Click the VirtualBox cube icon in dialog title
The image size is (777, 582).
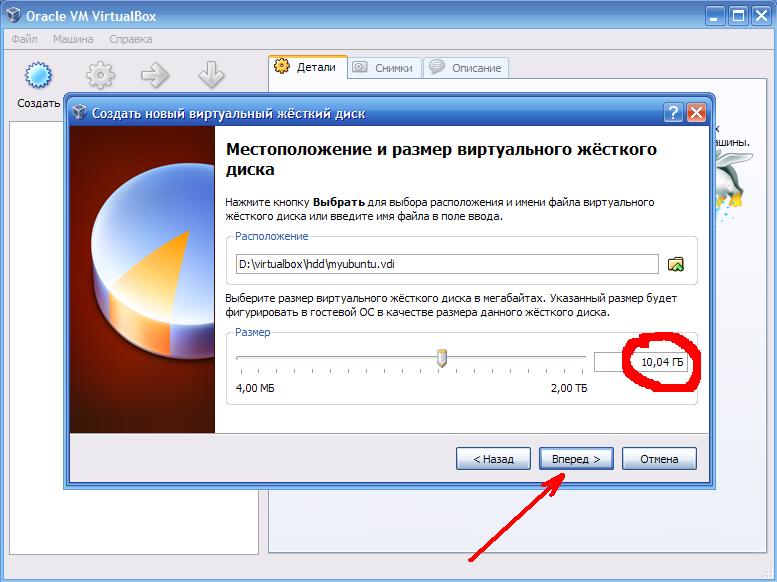80,113
